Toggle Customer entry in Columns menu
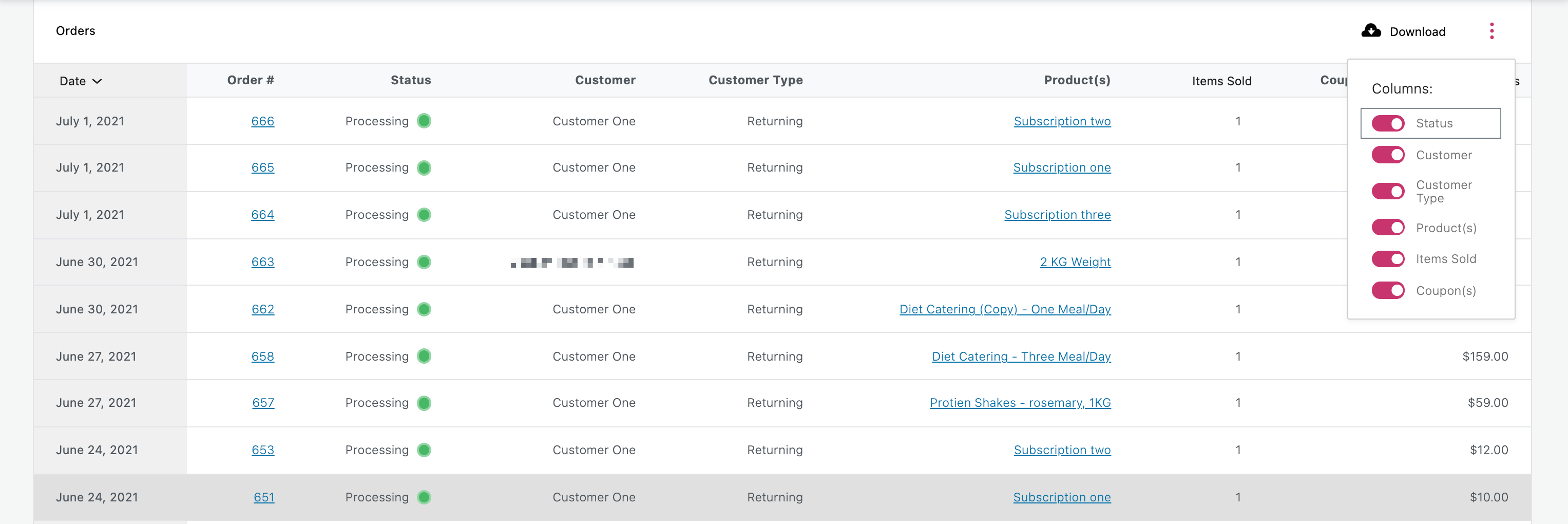This screenshot has width=1568, height=524. tap(1388, 155)
